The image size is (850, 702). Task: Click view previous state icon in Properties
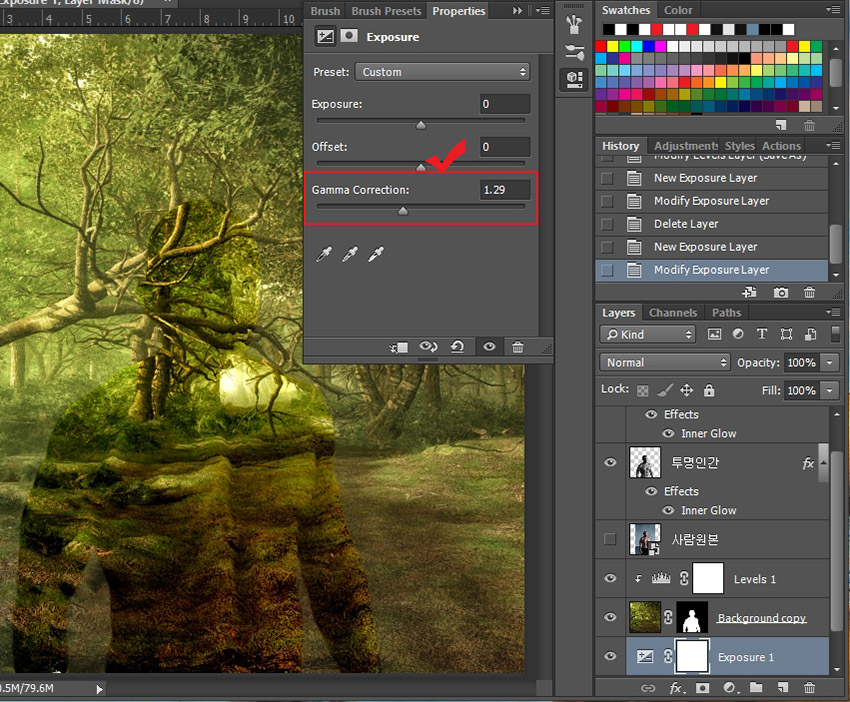coord(428,346)
